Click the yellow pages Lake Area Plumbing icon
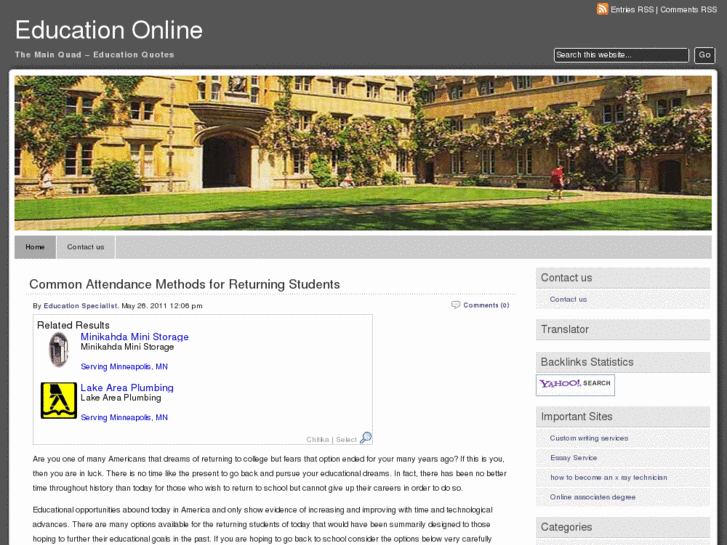The height and width of the screenshot is (545, 727). 59,400
